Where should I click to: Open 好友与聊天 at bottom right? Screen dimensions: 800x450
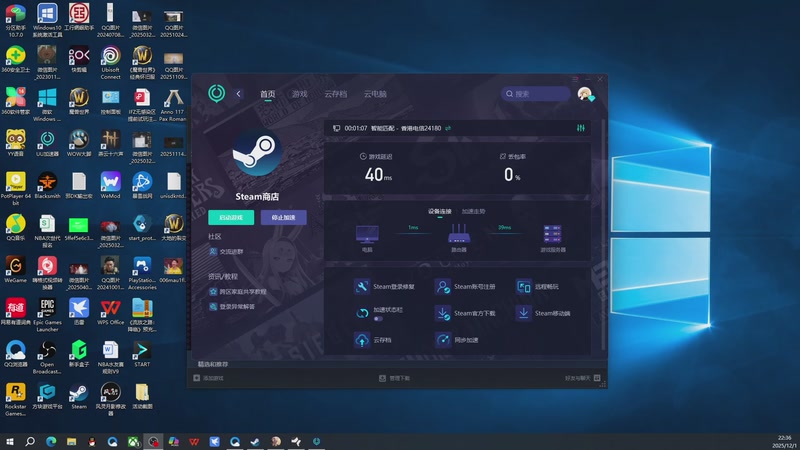[x=583, y=378]
